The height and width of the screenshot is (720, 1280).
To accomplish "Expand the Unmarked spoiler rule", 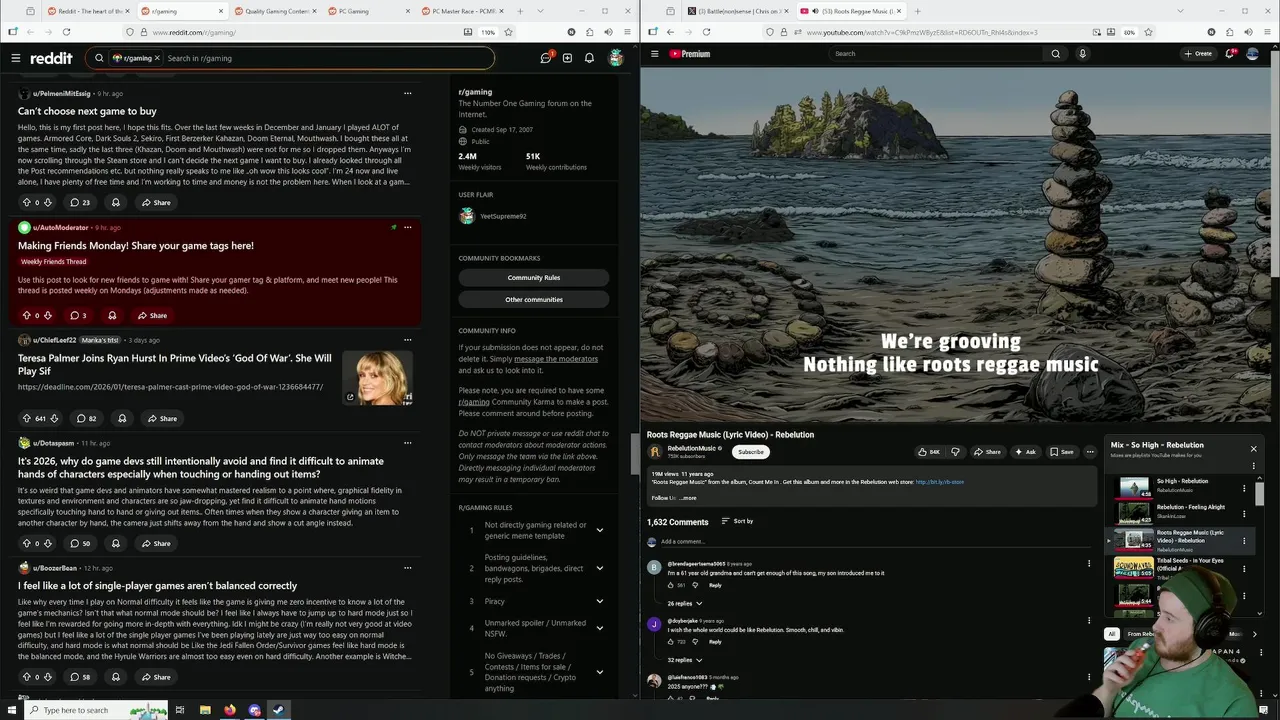I will coord(599,628).
